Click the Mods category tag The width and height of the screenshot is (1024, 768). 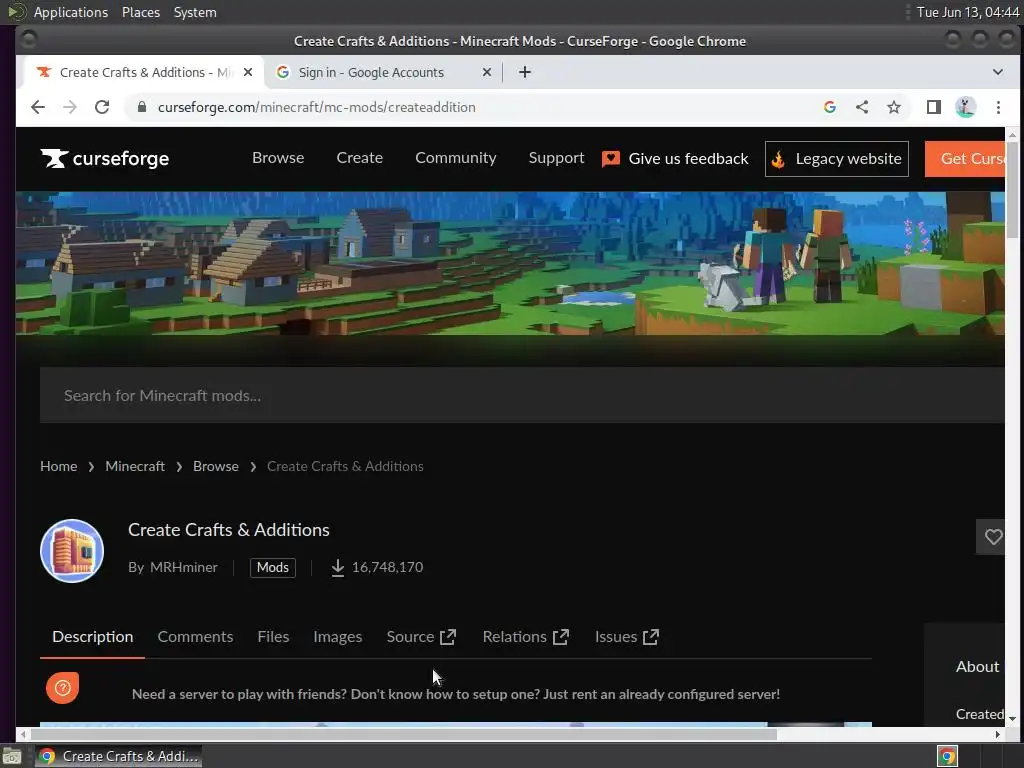[x=273, y=568]
